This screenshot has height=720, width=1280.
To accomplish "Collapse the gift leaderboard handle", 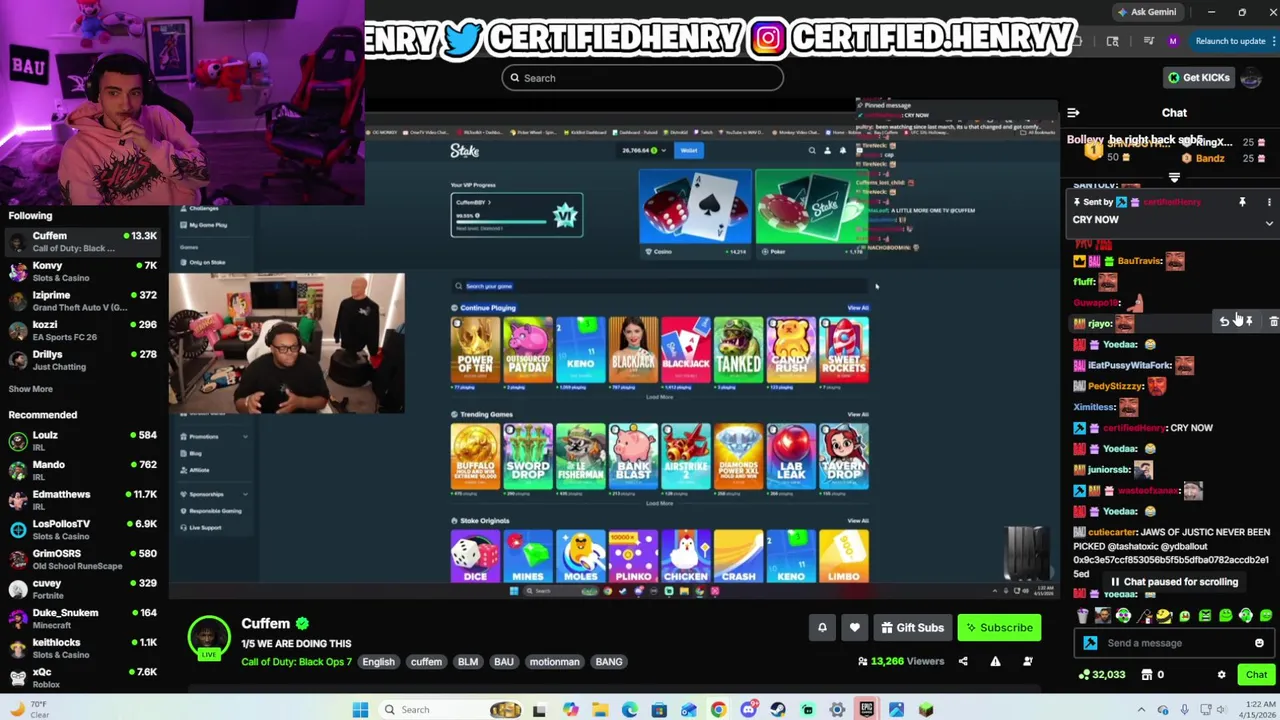I will 1174,177.
